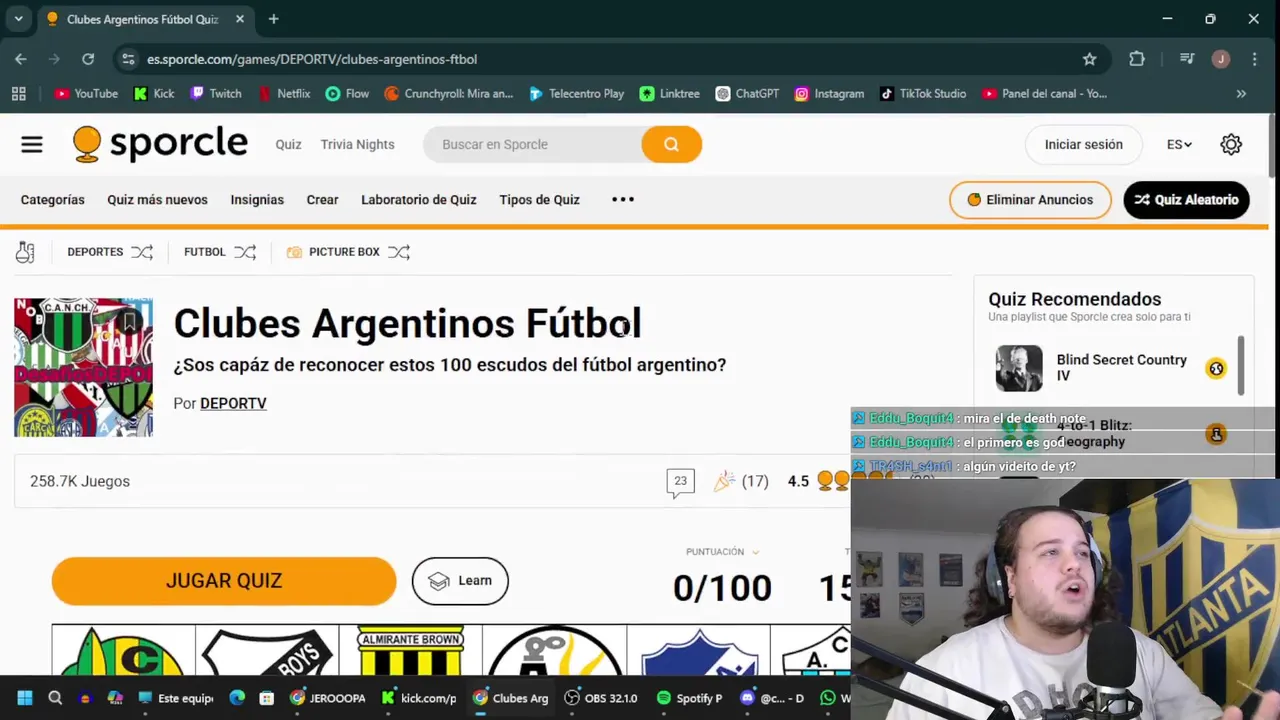Open Windows Start menu

click(x=25, y=698)
